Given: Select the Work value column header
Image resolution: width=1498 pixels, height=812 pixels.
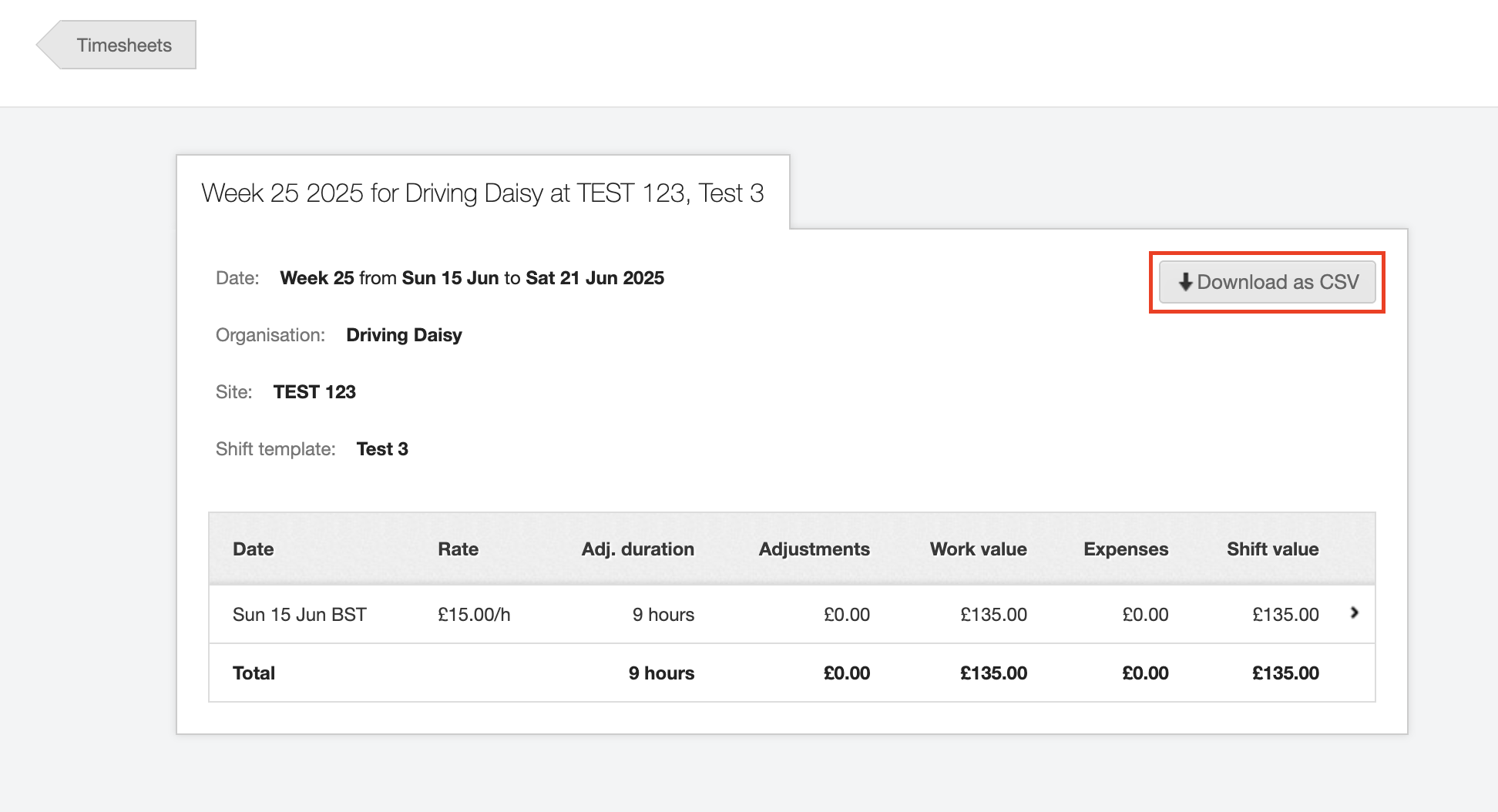Looking at the screenshot, I should click(x=978, y=549).
